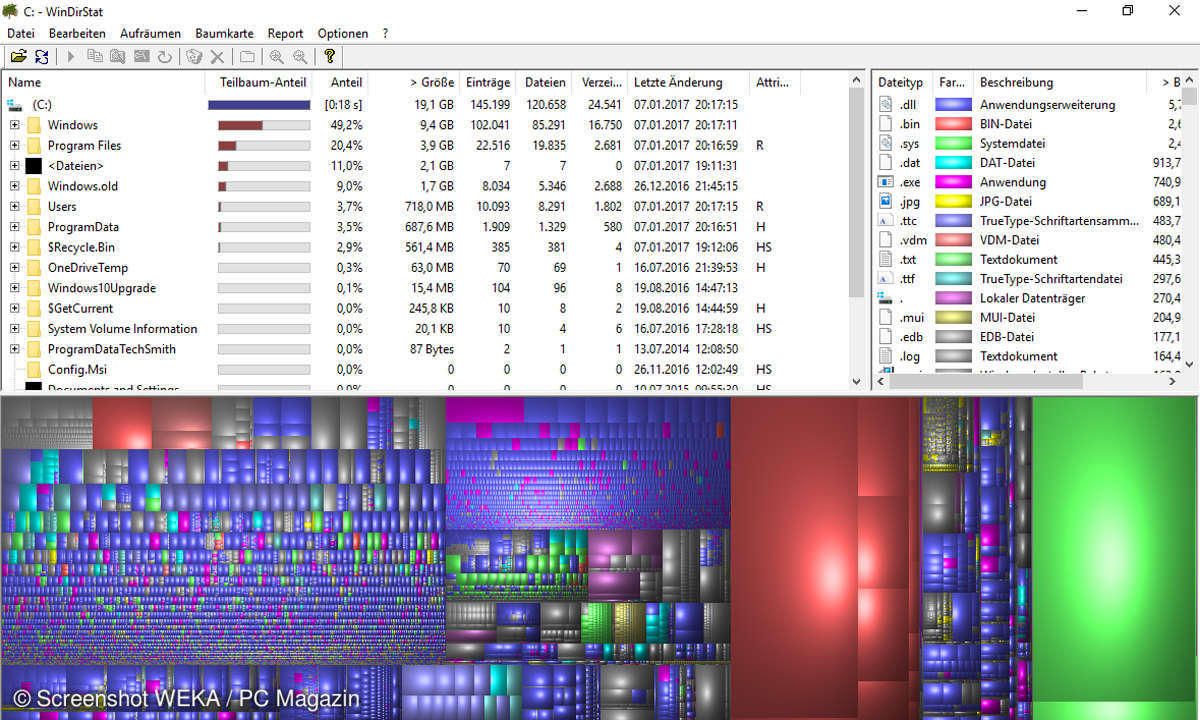Expand the Windows.old folder node
The height and width of the screenshot is (720, 1200).
(14, 186)
